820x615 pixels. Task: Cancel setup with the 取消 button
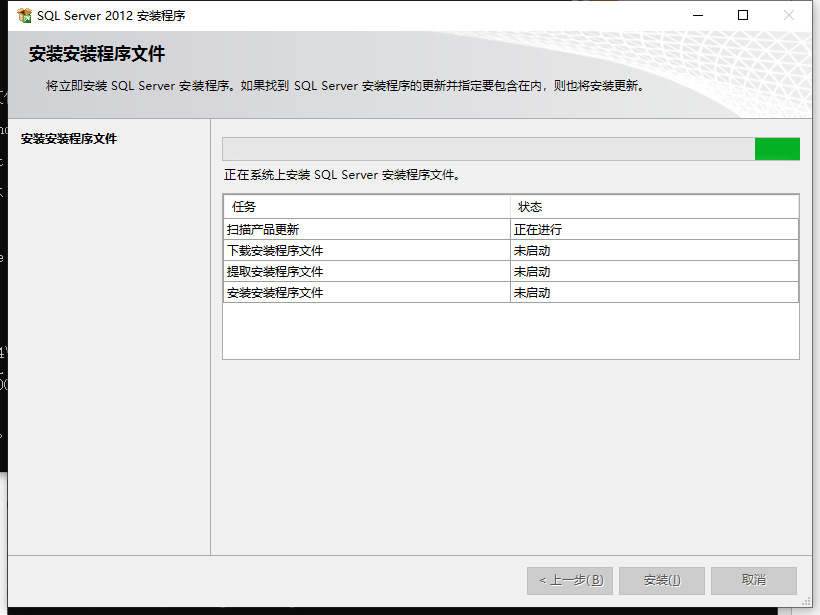(x=754, y=580)
